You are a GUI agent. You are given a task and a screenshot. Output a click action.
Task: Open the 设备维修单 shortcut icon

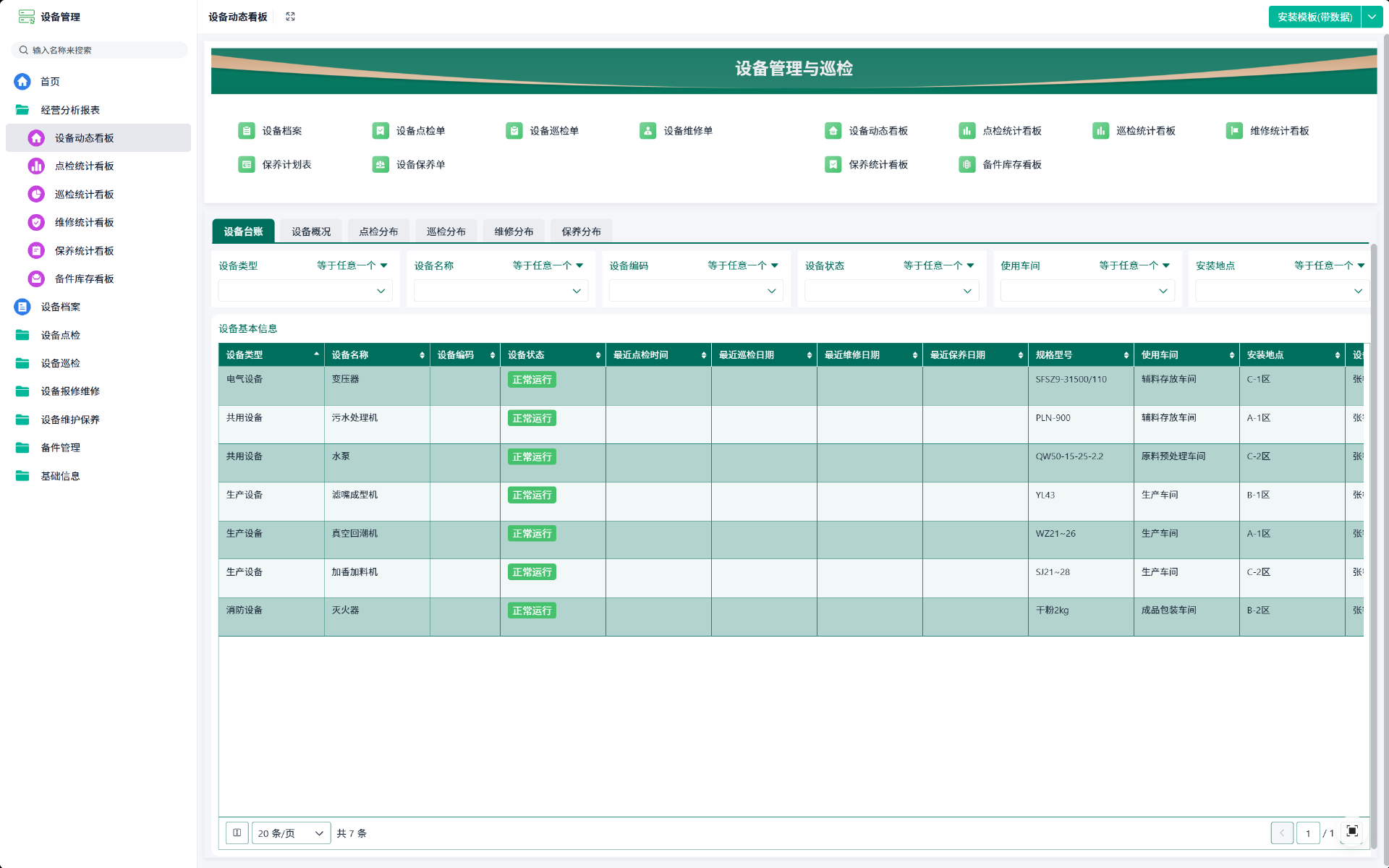point(647,131)
